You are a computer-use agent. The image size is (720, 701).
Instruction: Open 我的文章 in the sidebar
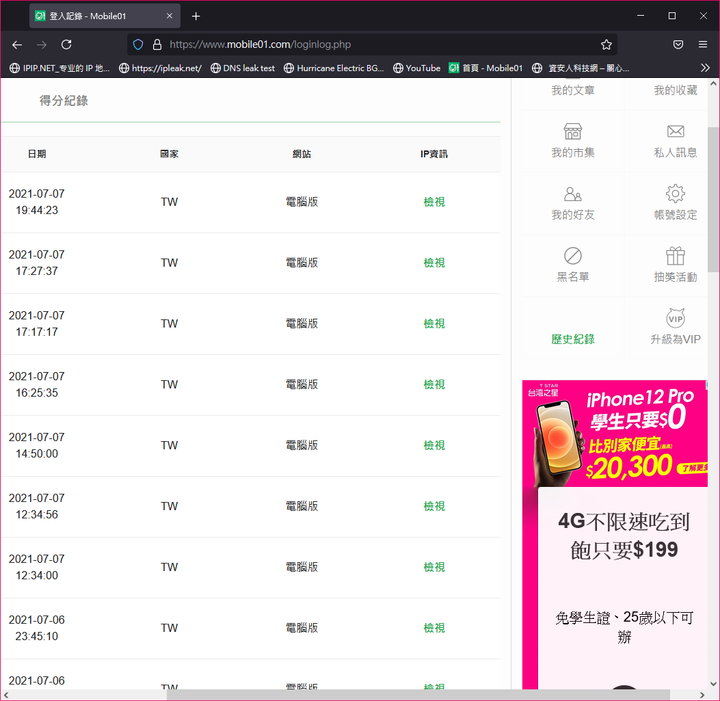click(x=573, y=90)
